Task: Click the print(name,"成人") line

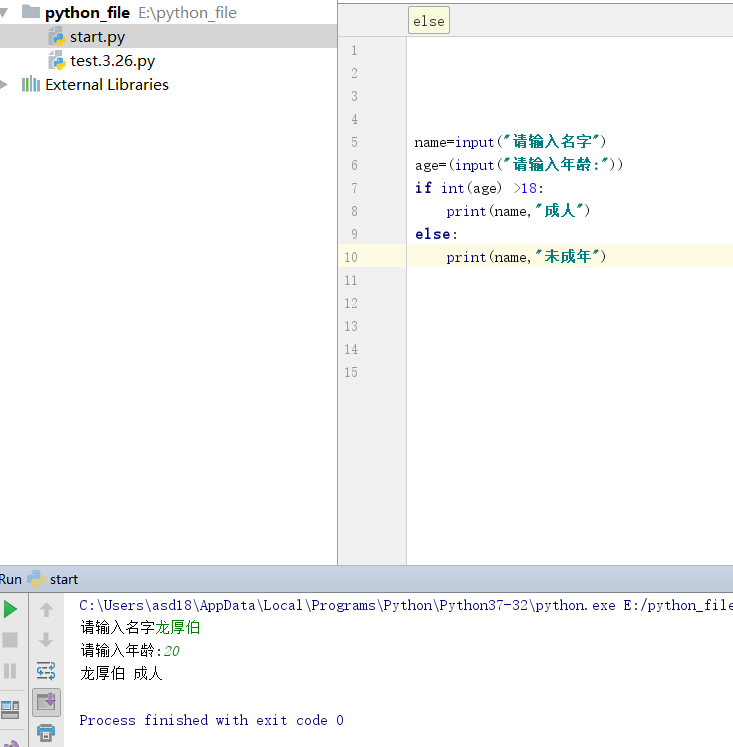Action: pos(518,211)
